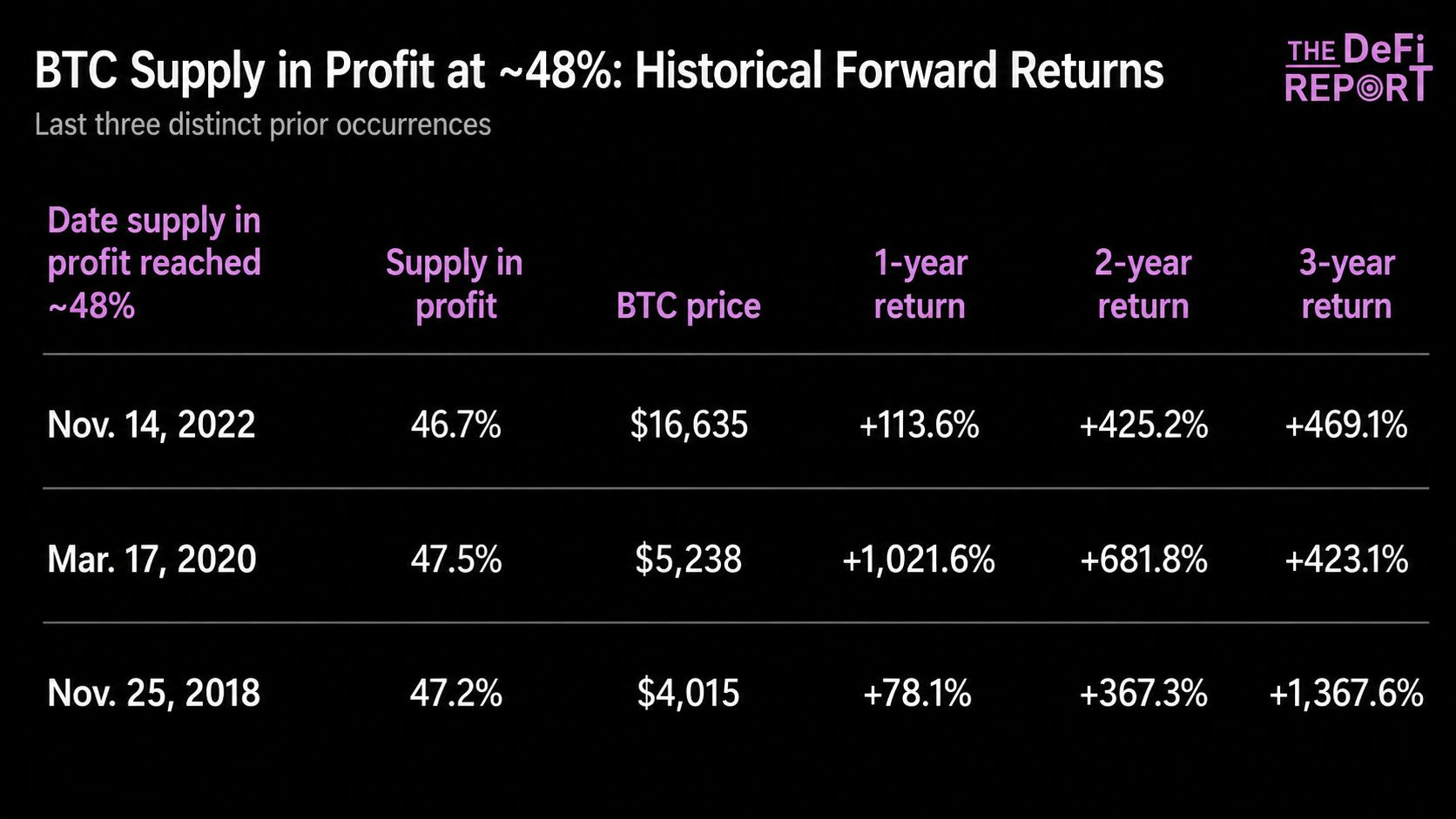The image size is (1456, 819).
Task: Click the $4,015 BTC price cell
Action: click(x=688, y=693)
